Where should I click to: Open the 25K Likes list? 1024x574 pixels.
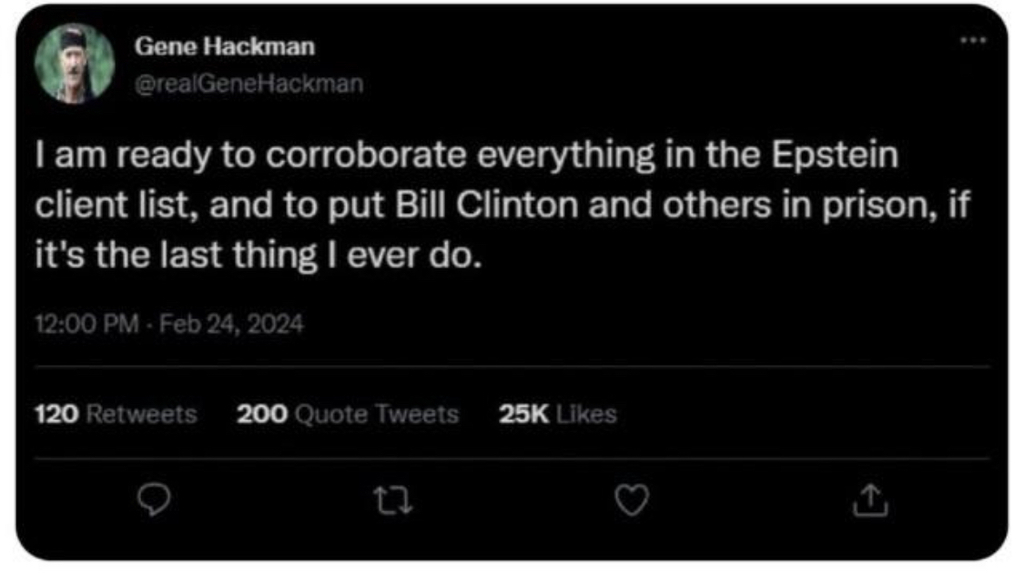tap(558, 413)
